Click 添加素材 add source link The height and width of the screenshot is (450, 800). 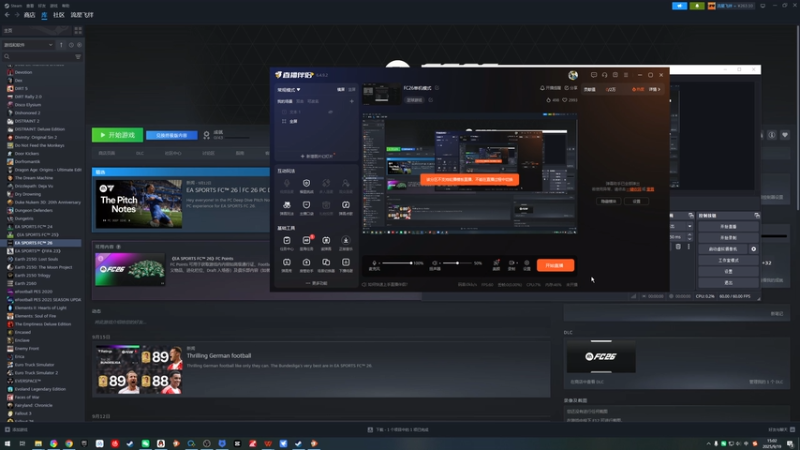(x=317, y=156)
